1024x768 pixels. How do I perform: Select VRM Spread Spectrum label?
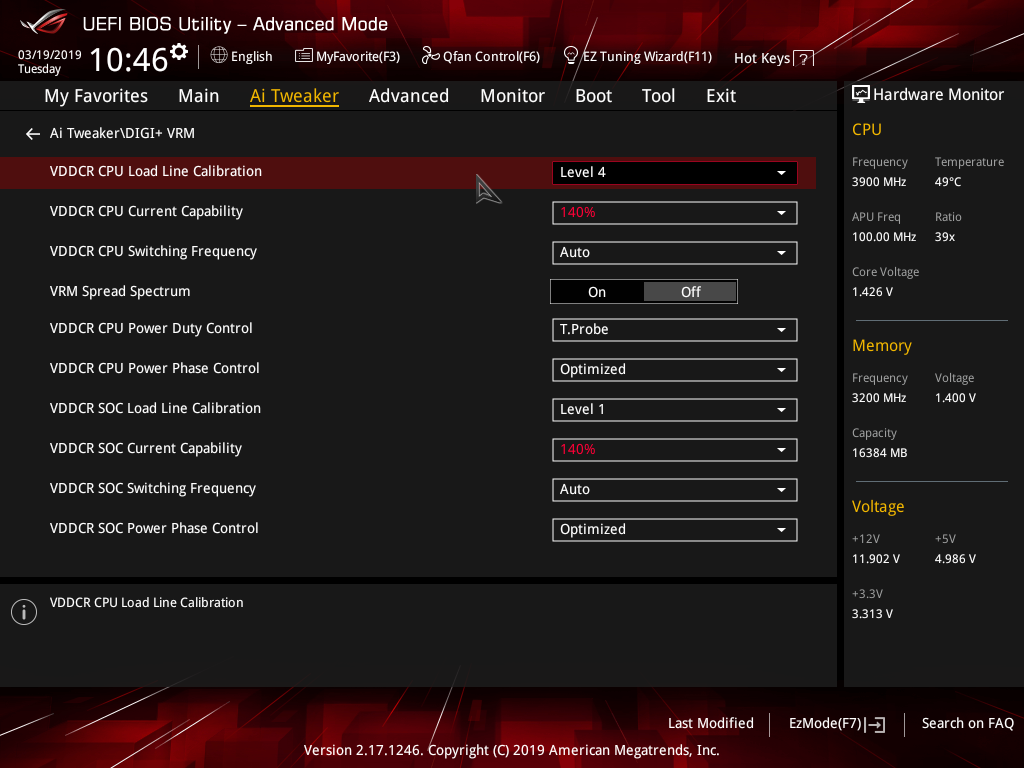[120, 291]
